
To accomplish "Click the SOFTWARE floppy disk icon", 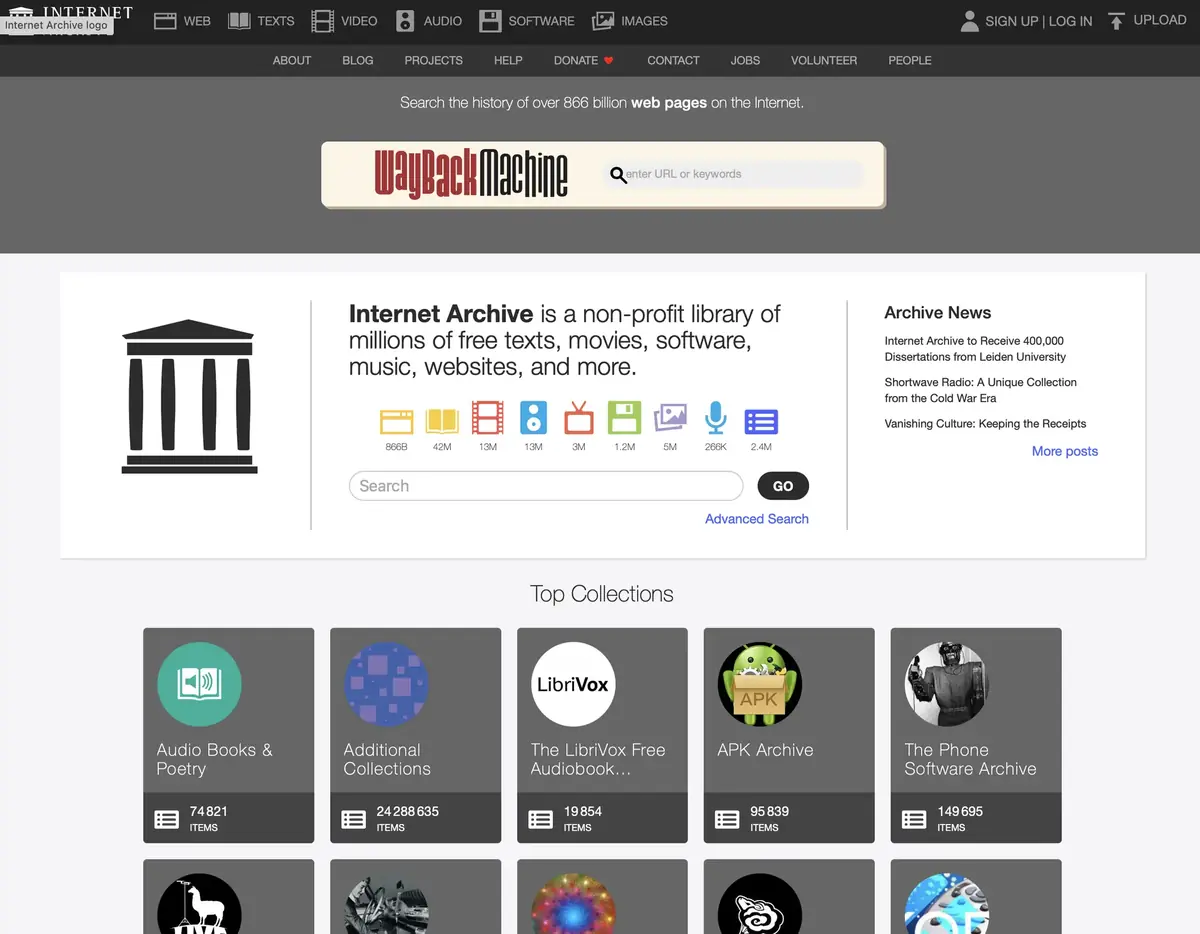I will pyautogui.click(x=489, y=20).
